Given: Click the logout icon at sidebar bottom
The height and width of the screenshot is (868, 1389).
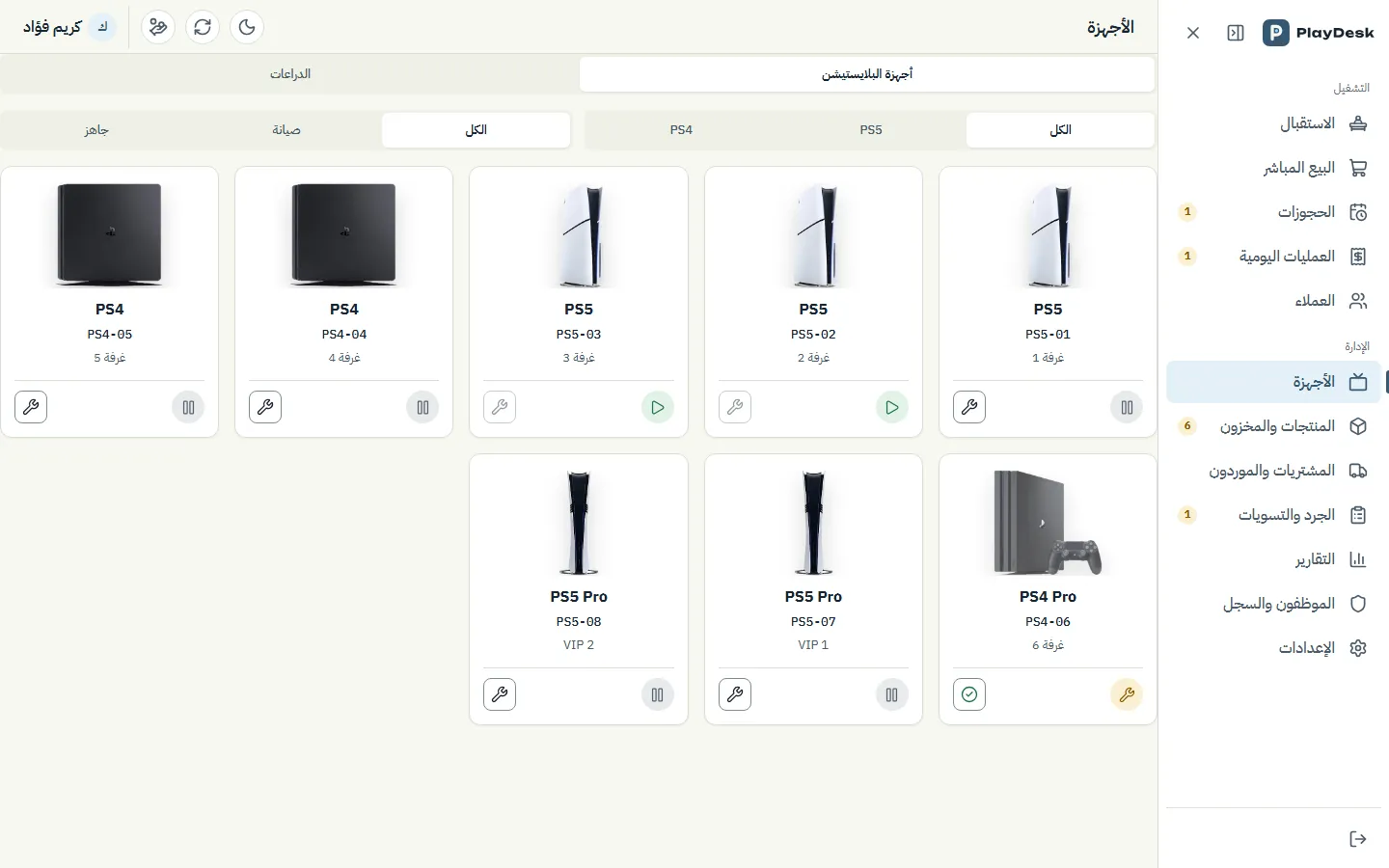Looking at the screenshot, I should click(x=1358, y=839).
